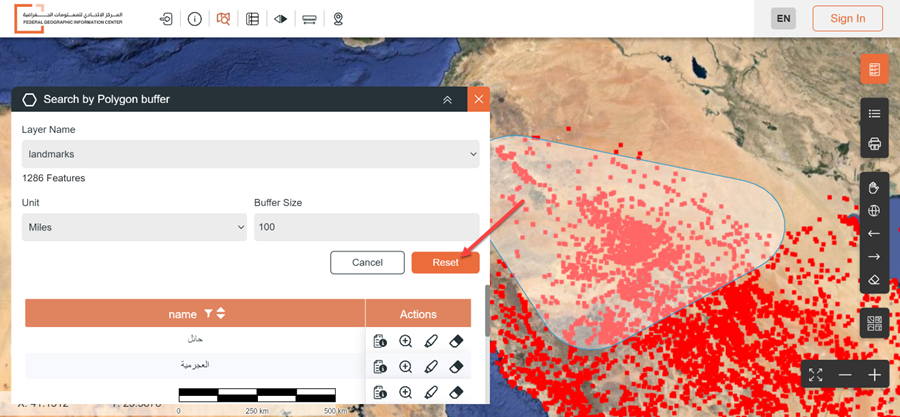
Task: Select the العجرمية table cell
Action: 195,365
